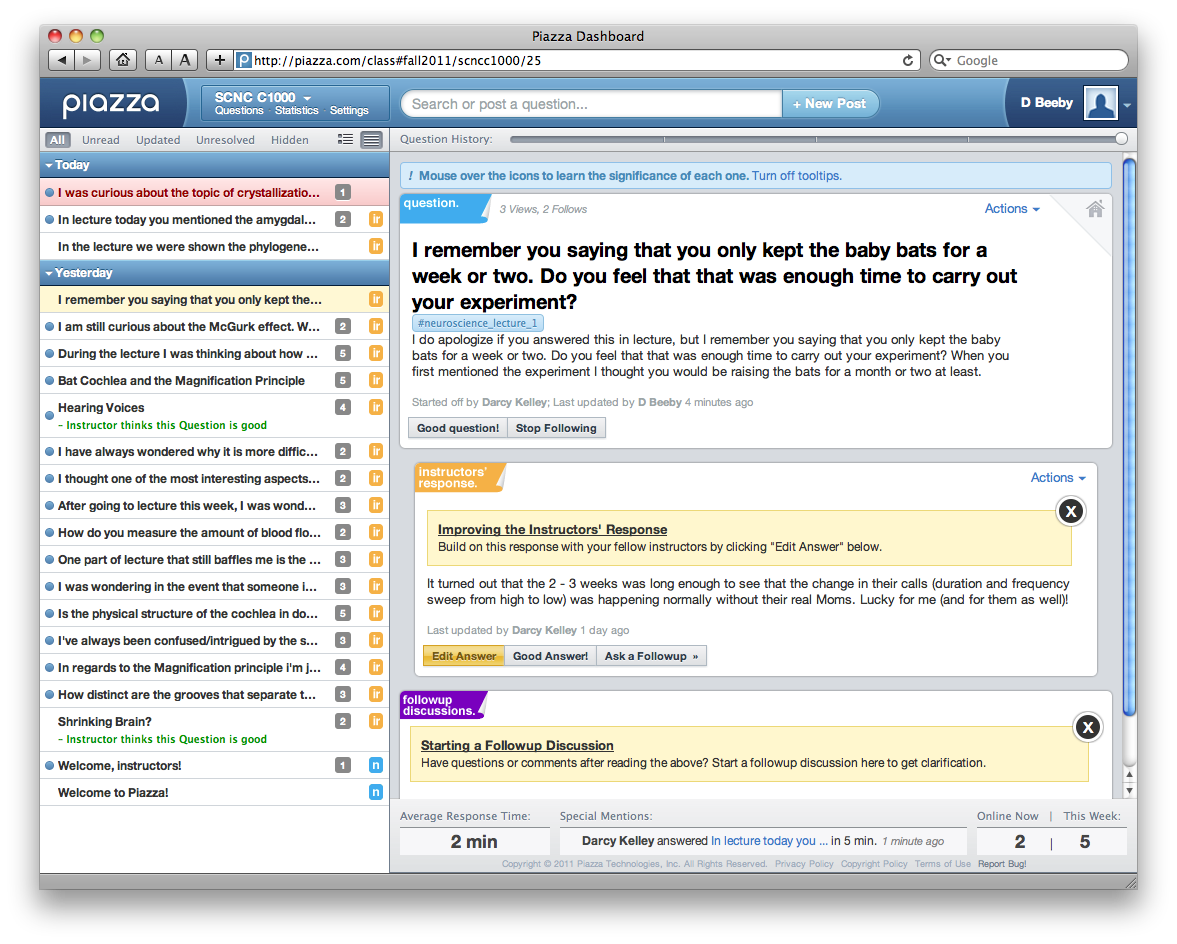Click the Edit Answer button
The width and height of the screenshot is (1177, 944).
[464, 656]
